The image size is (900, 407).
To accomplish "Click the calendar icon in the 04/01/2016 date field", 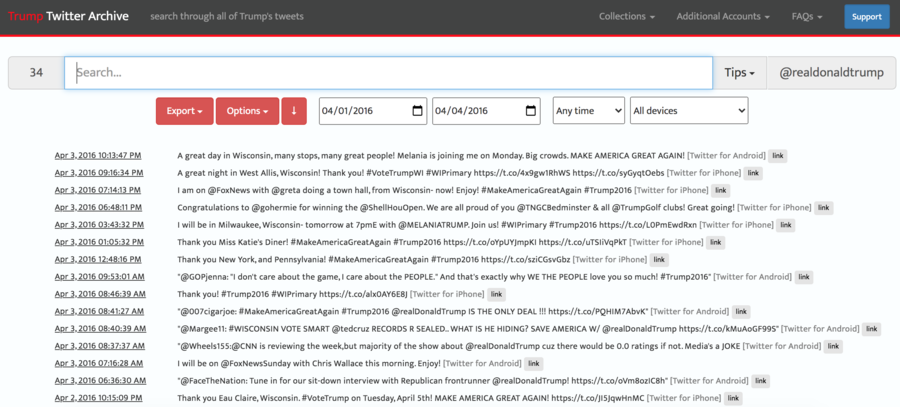I will click(417, 111).
